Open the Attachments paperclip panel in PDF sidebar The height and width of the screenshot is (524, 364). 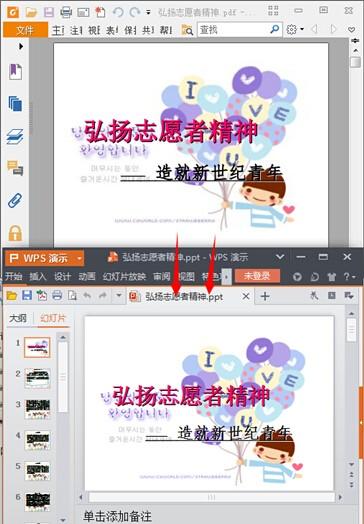point(15,201)
